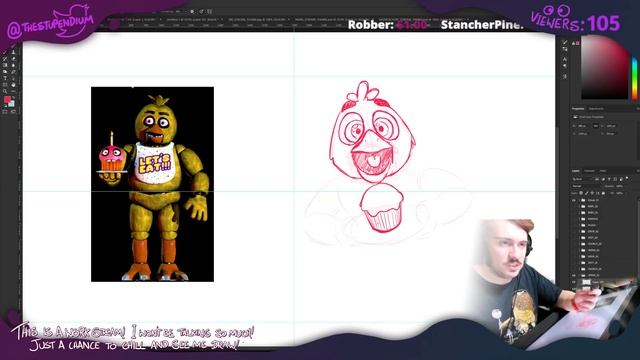
Task: Filter layers by shape layers
Action: click(615, 179)
